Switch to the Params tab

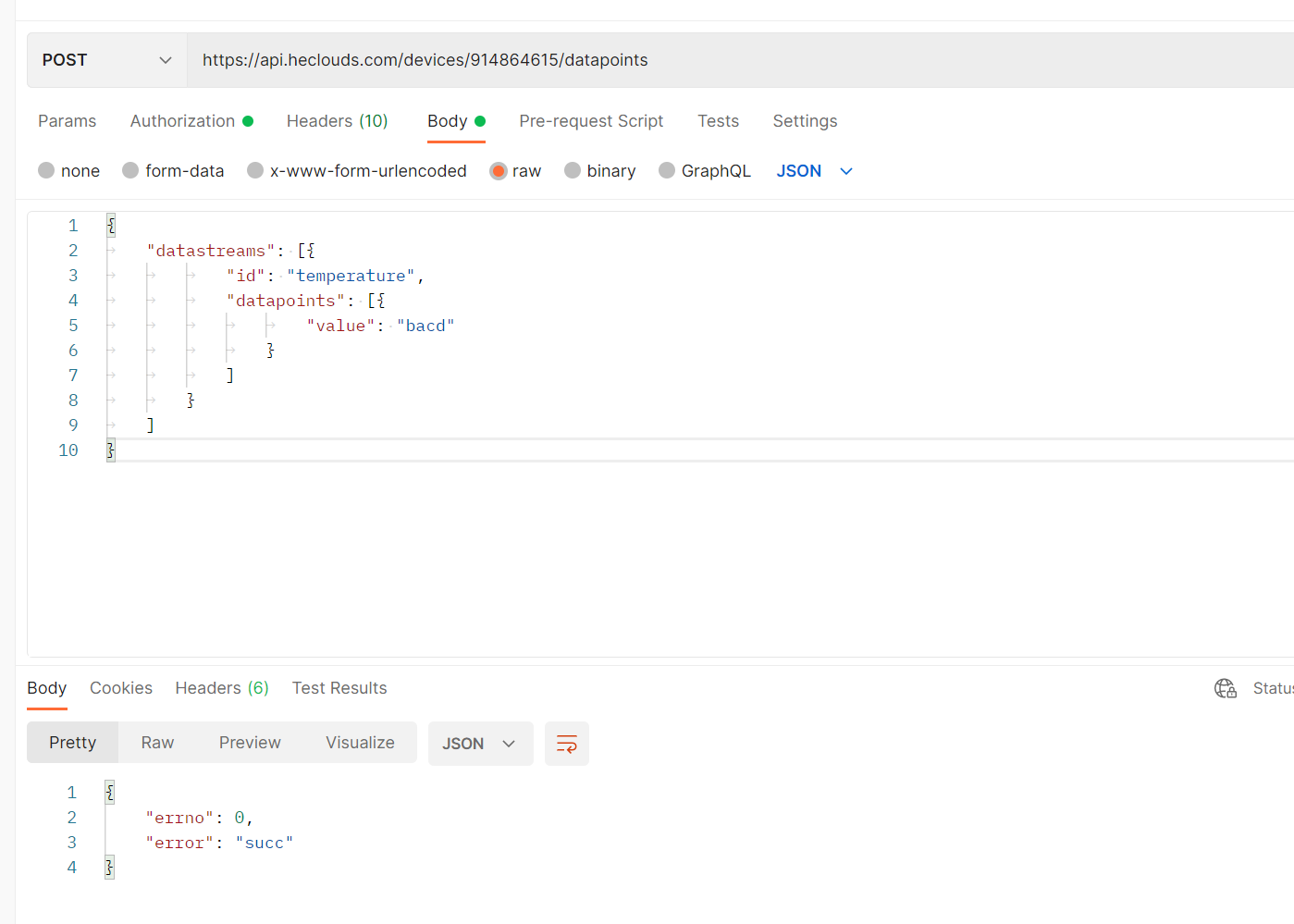coord(67,121)
